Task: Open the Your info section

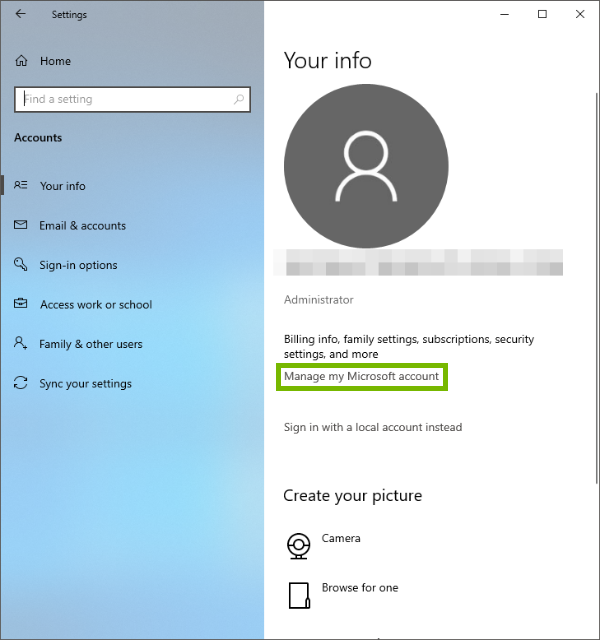Action: pos(62,186)
